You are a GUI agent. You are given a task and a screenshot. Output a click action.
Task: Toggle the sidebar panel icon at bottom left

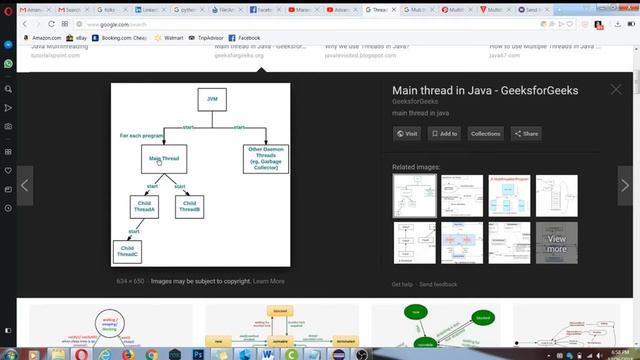[x=8, y=330]
